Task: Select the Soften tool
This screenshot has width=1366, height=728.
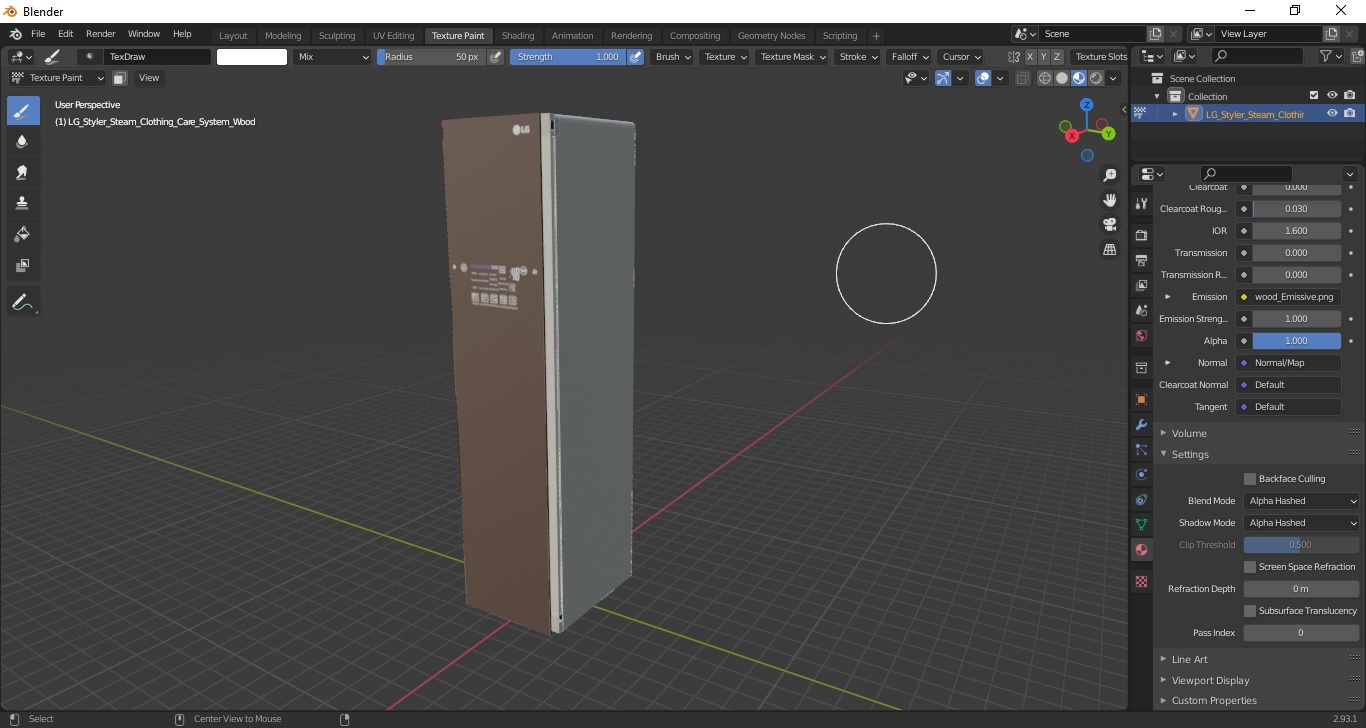Action: [23, 142]
